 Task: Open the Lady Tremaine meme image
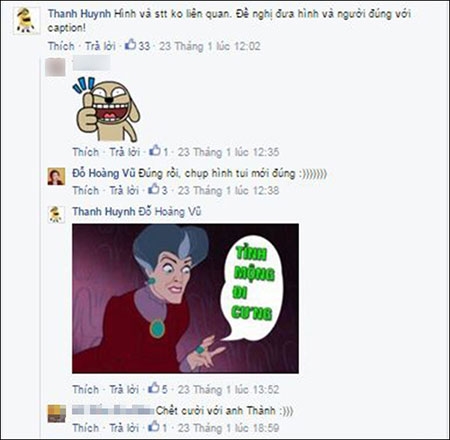click(x=185, y=298)
